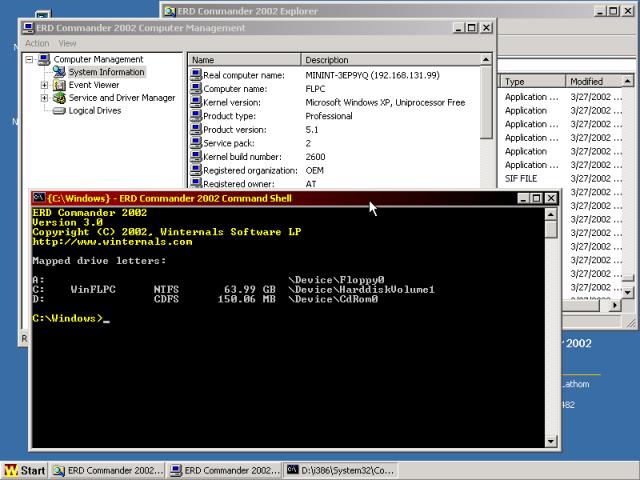Click icon beside Service pack row
This screenshot has height=480, width=640.
click(196, 143)
